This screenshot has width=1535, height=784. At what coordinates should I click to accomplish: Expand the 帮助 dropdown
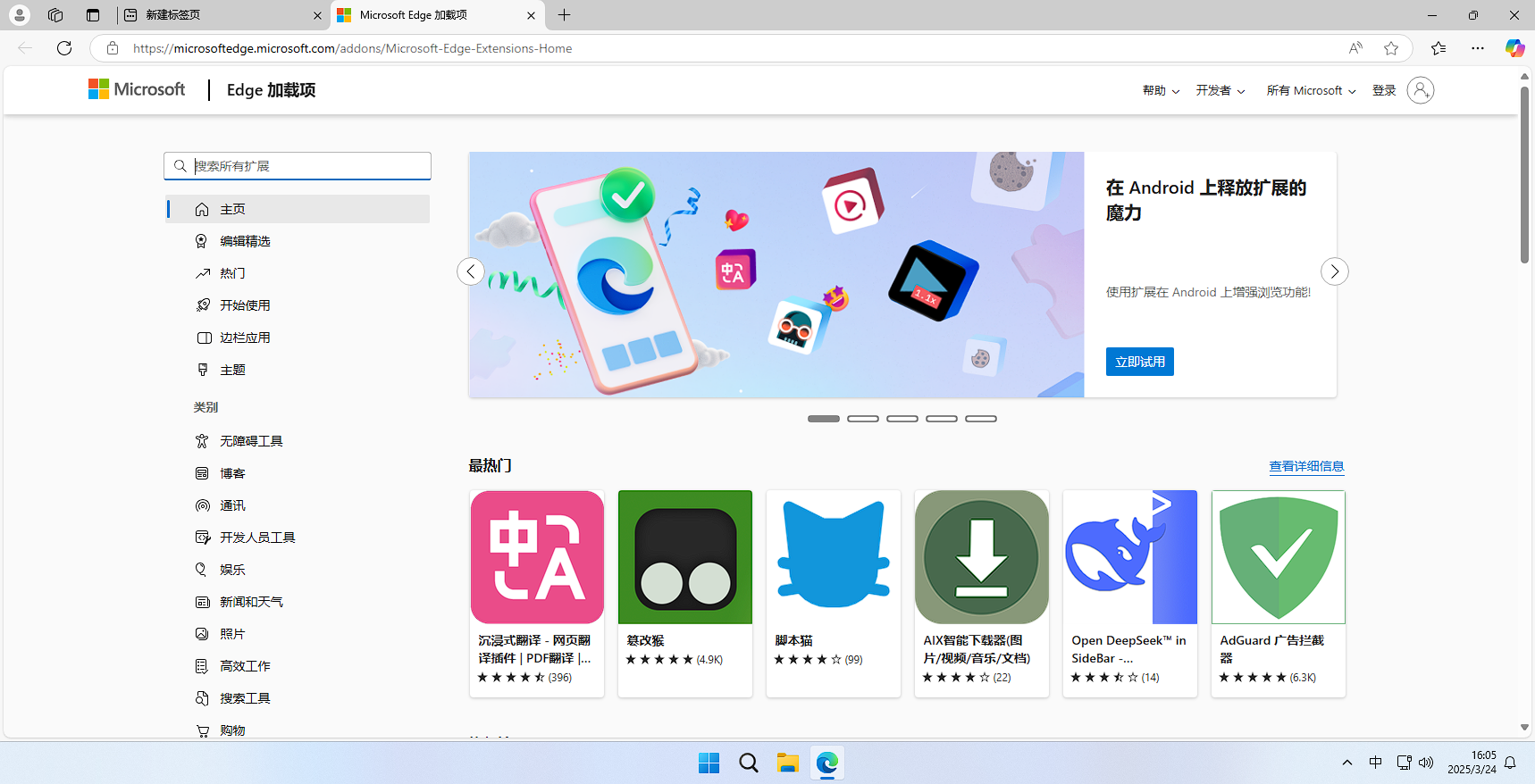(1161, 90)
